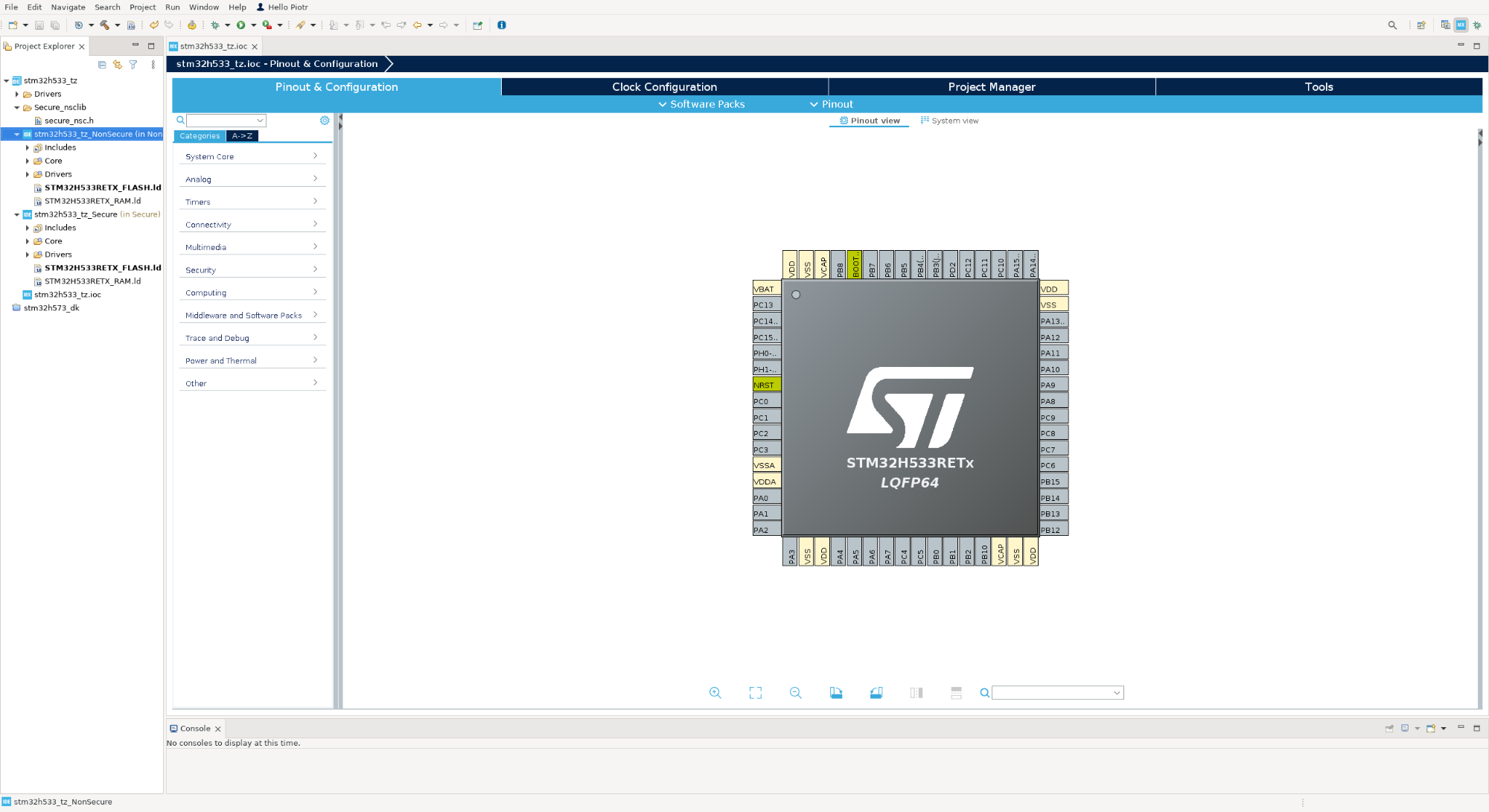Zoom in on the chip pinout
This screenshot has height=812, width=1489.
[x=715, y=693]
